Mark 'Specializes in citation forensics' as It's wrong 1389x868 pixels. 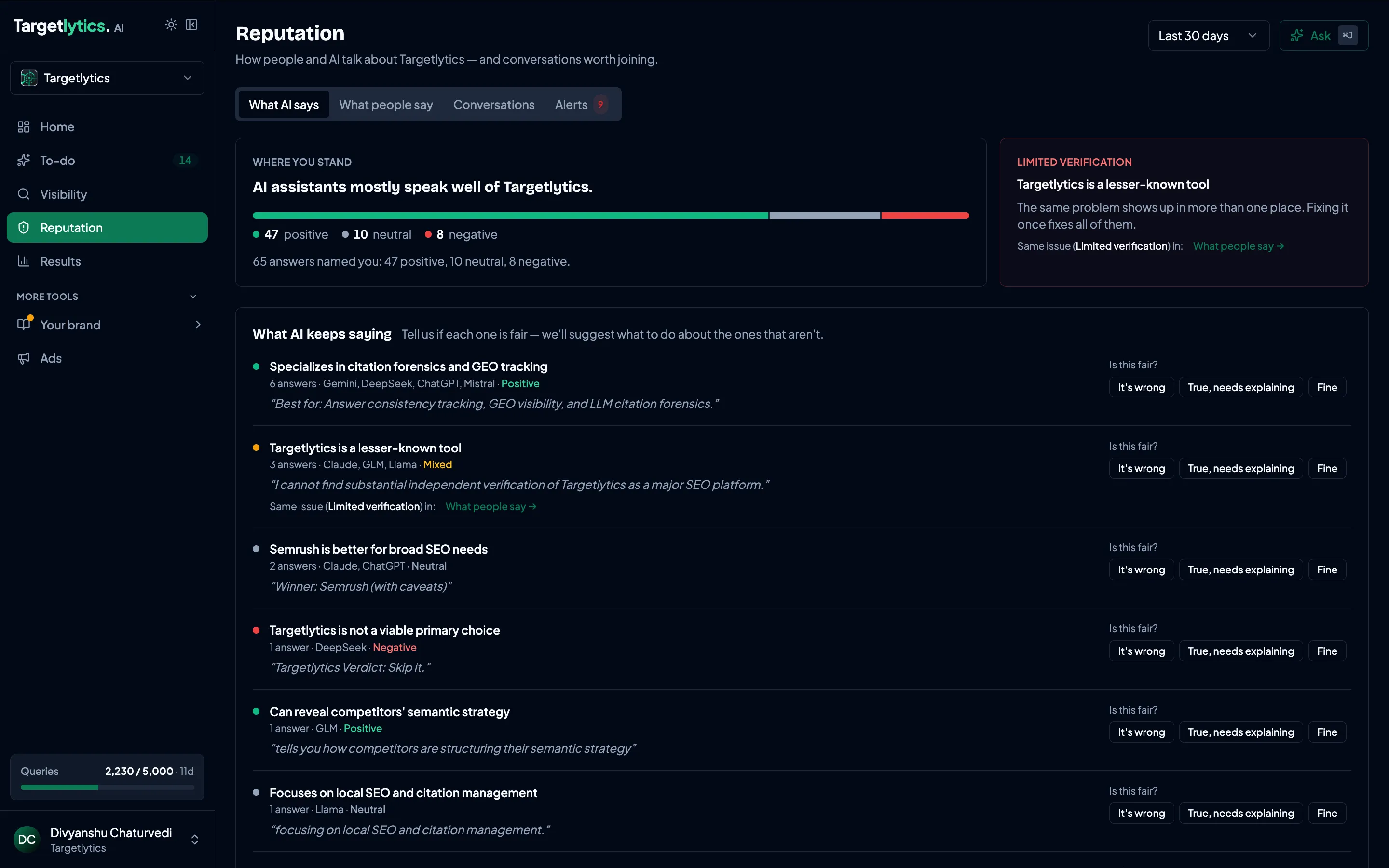pyautogui.click(x=1141, y=388)
